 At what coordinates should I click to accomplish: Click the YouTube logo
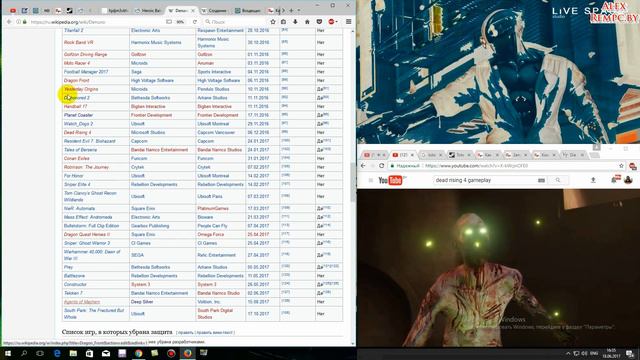pyautogui.click(x=391, y=180)
